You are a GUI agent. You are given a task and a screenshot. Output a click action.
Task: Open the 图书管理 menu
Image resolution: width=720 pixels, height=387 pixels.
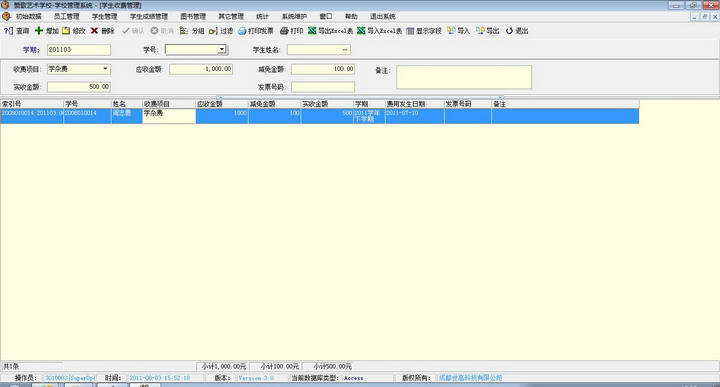(x=193, y=16)
